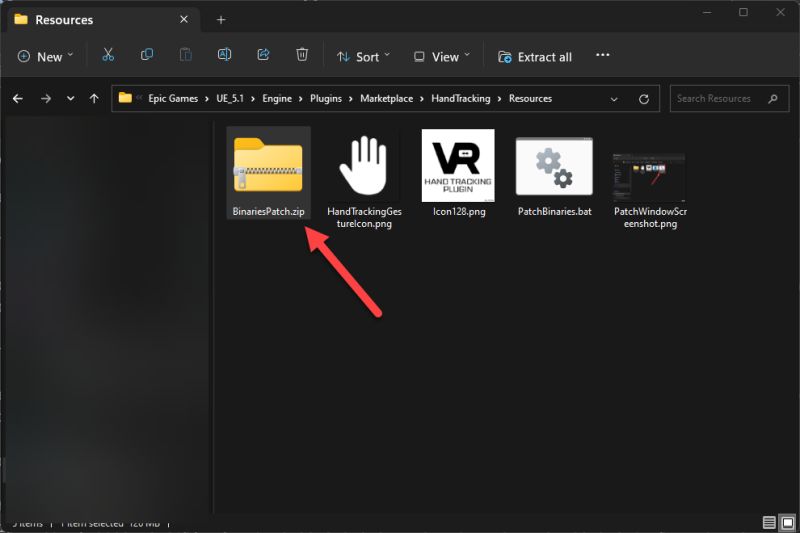
Task: Expand chevron after Engine breadcrumb
Action: tap(301, 99)
